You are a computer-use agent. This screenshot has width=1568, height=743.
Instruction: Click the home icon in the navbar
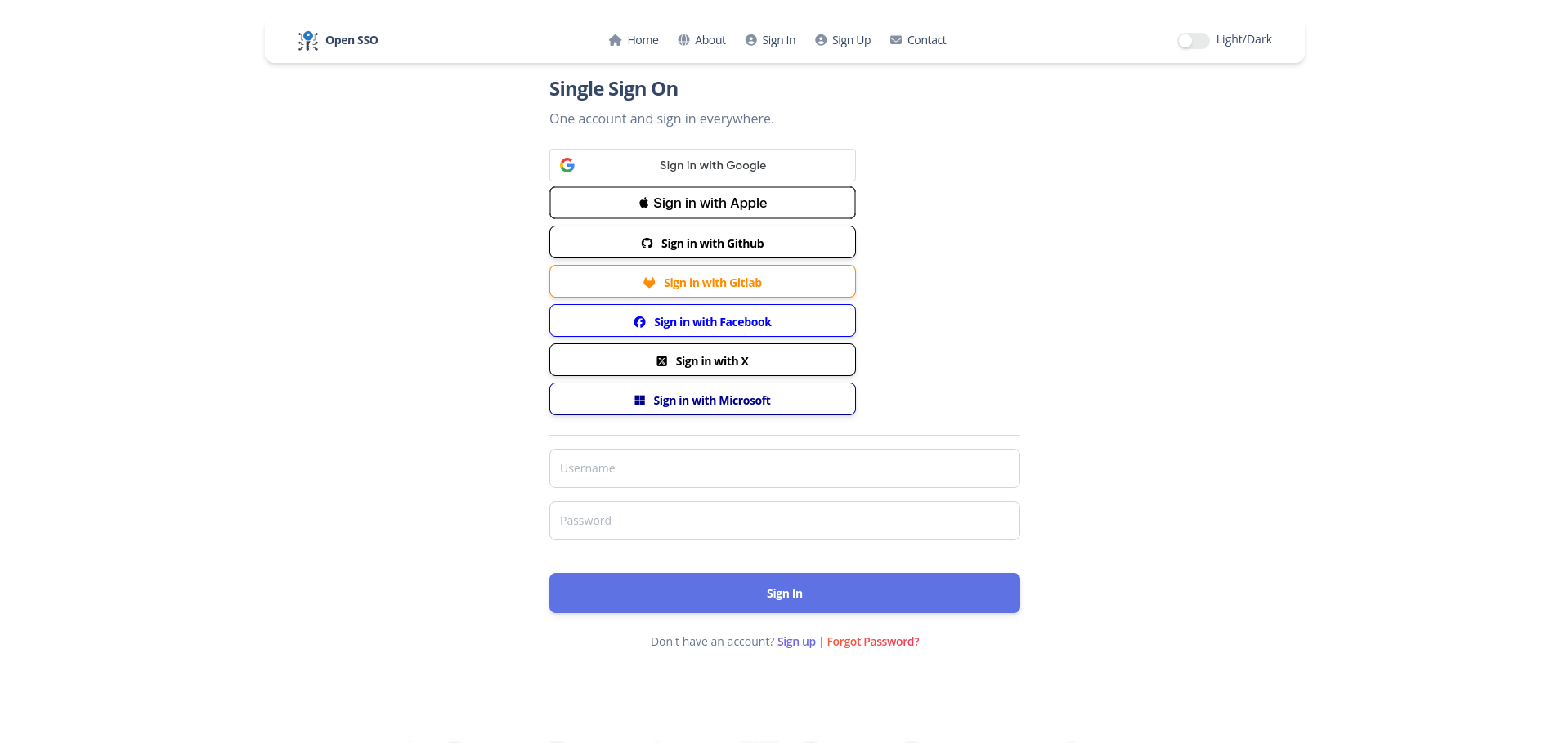coord(616,39)
